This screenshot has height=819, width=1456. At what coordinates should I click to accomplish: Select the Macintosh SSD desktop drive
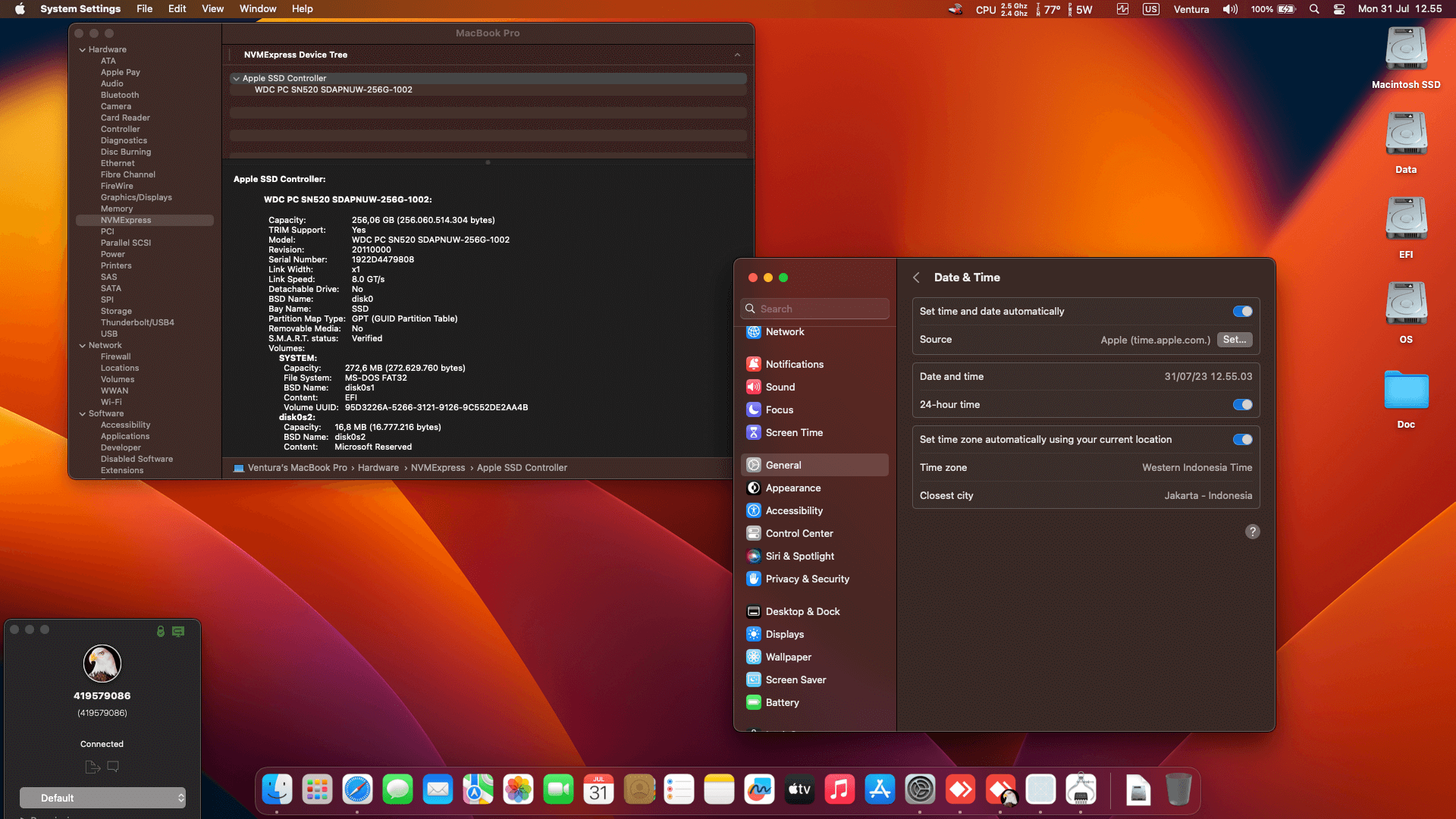pyautogui.click(x=1406, y=58)
